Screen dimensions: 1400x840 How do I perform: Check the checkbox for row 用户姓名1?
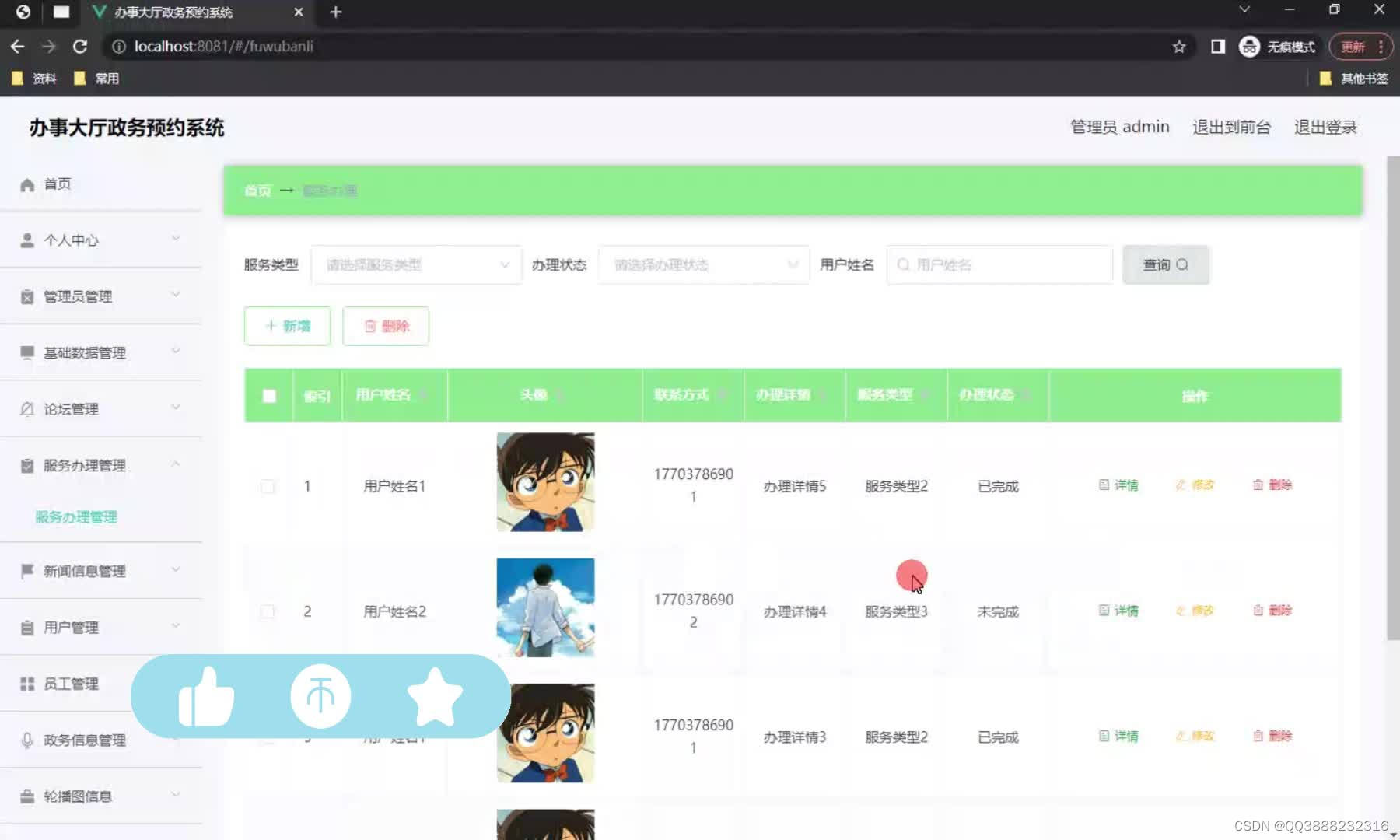(268, 485)
